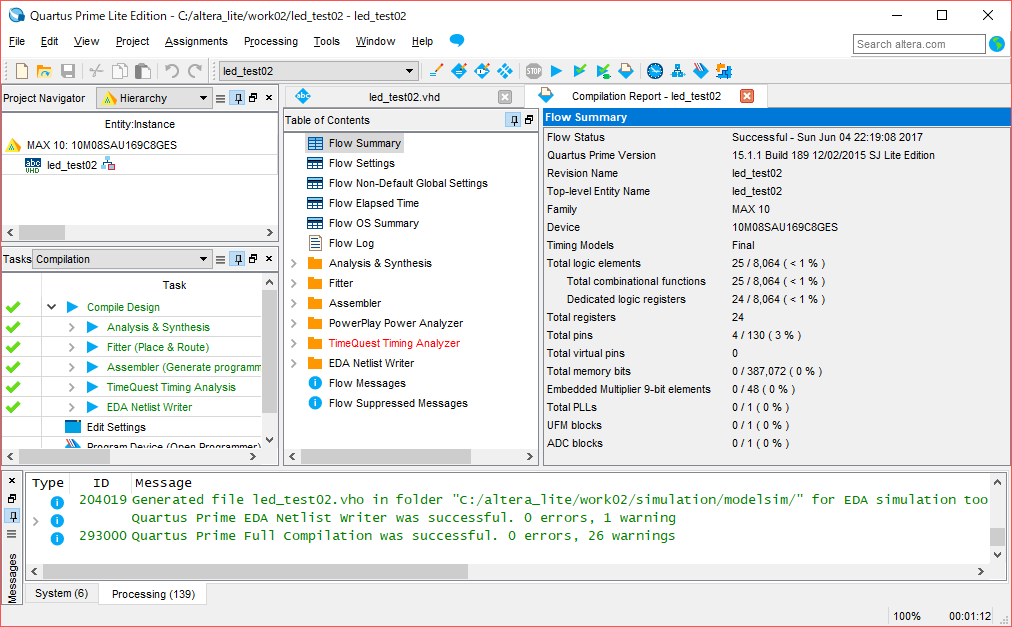The width and height of the screenshot is (1012, 627).
Task: Pin the Project Navigator panel
Action: coord(237,98)
